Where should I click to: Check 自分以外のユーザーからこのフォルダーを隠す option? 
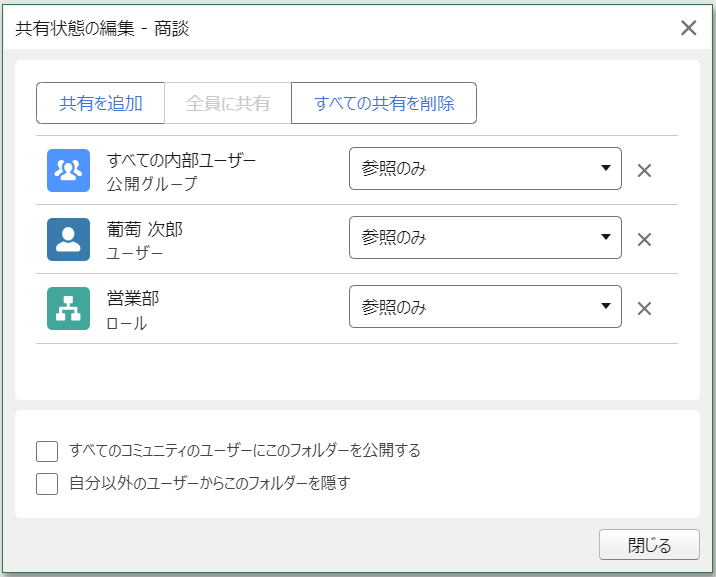(x=47, y=483)
